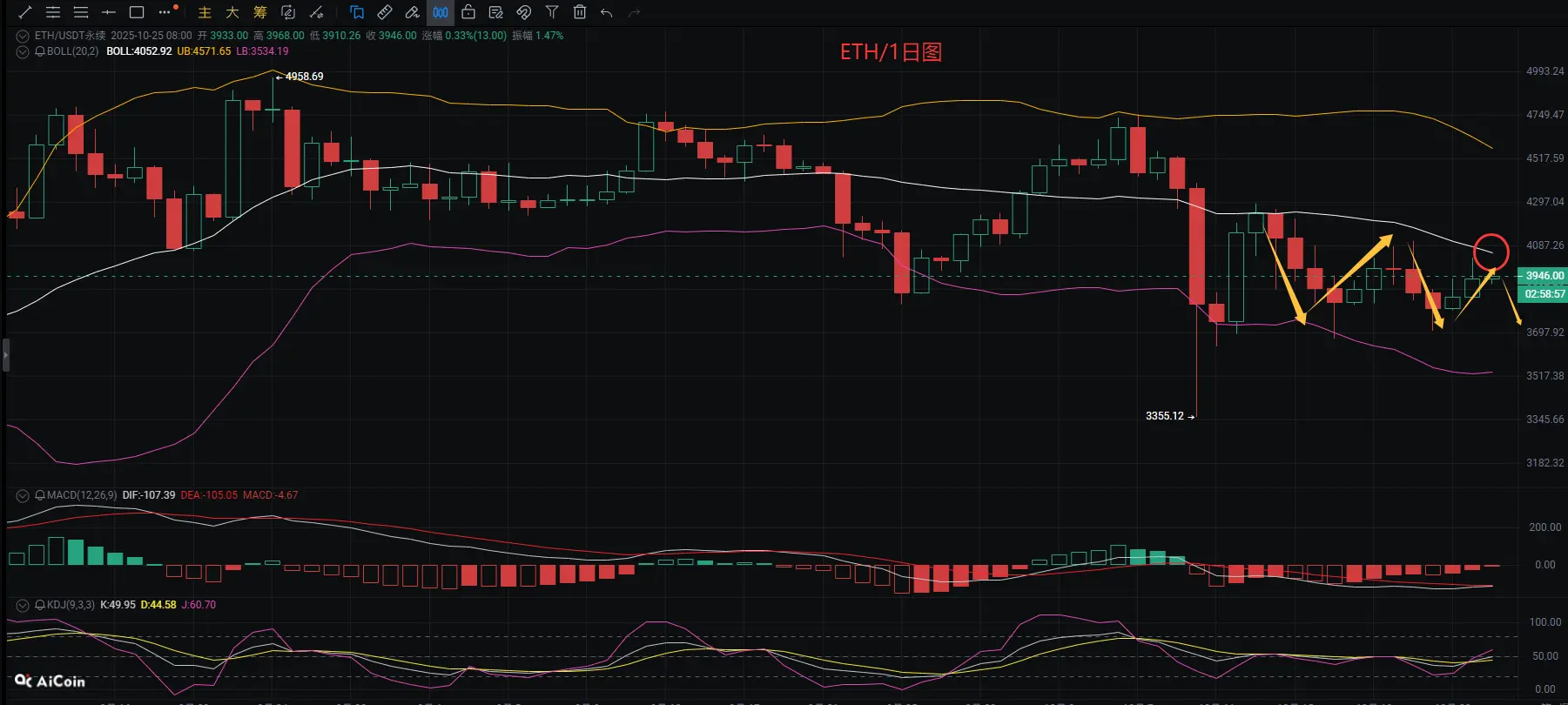
Task: Pick the three horizontal lines tool
Action: (81, 12)
